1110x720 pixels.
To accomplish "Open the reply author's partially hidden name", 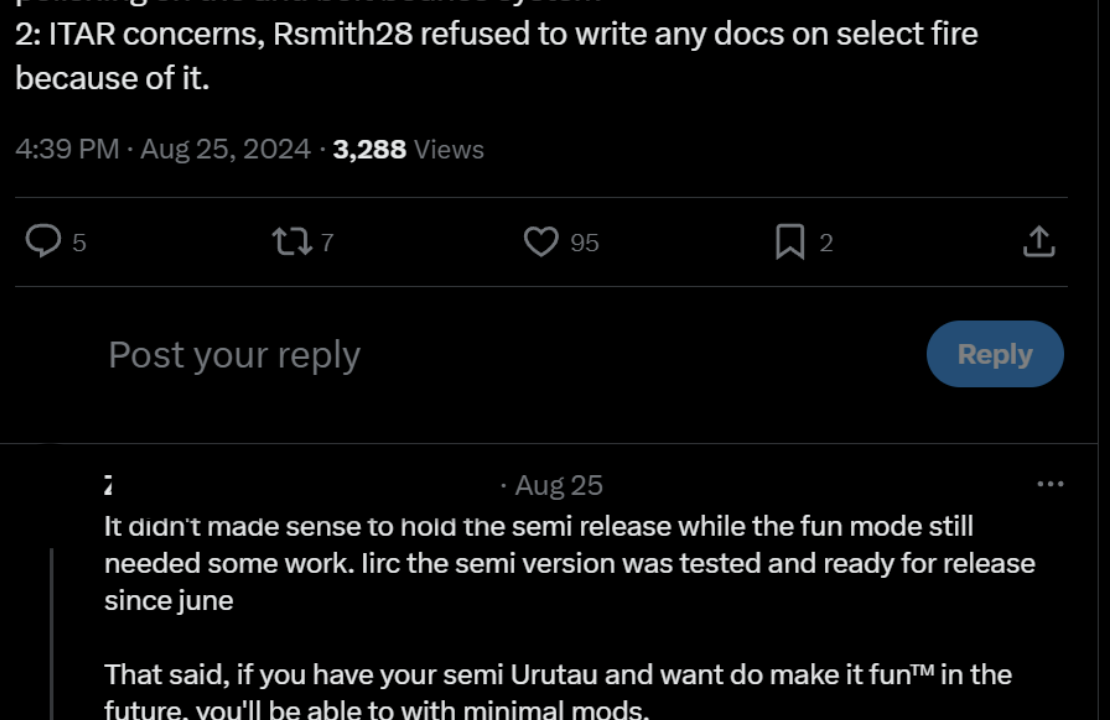I will point(108,486).
